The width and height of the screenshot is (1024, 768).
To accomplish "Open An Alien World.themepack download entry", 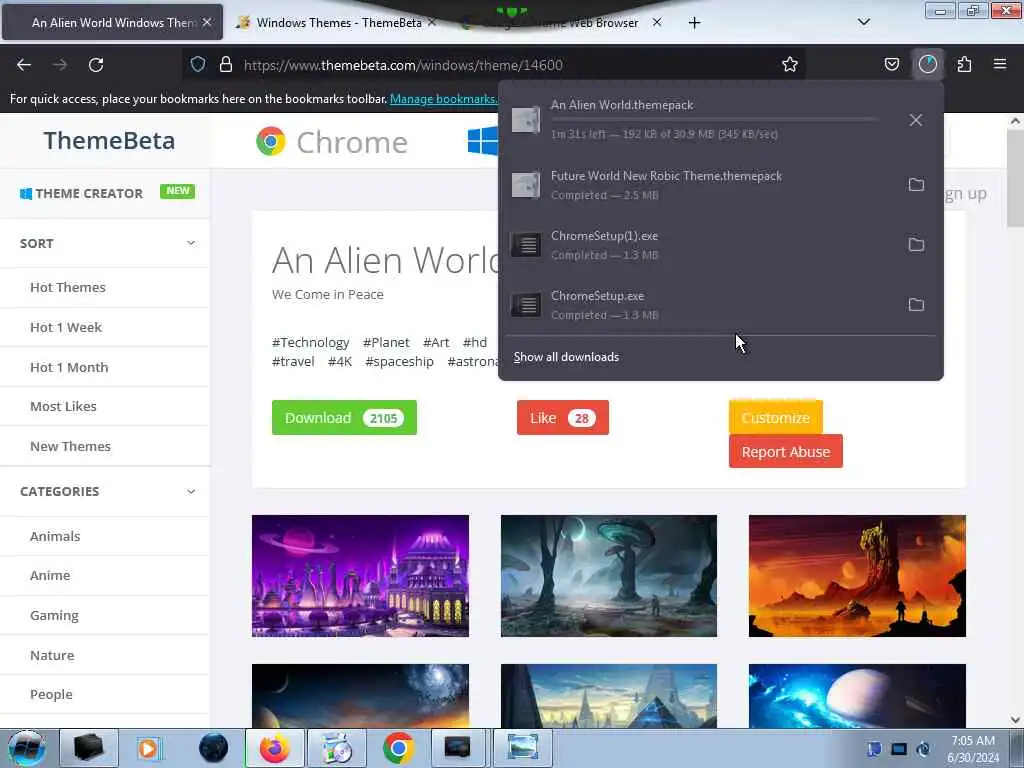I will pyautogui.click(x=699, y=120).
